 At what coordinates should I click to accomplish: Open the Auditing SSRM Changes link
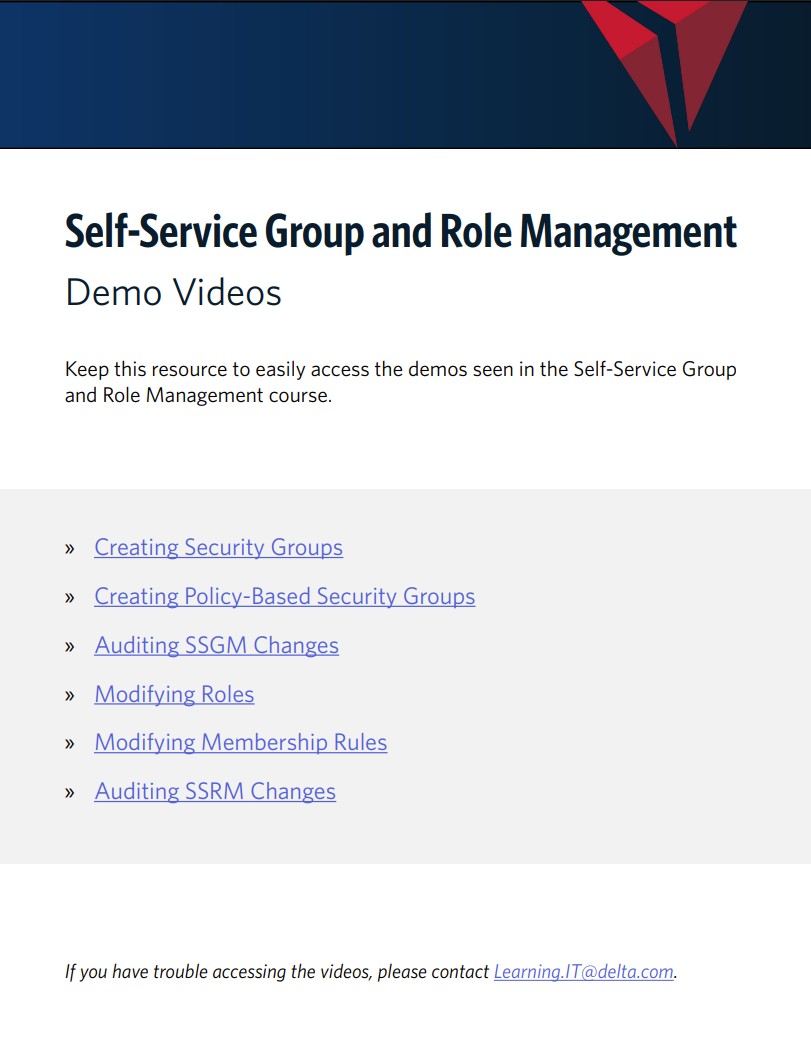215,792
